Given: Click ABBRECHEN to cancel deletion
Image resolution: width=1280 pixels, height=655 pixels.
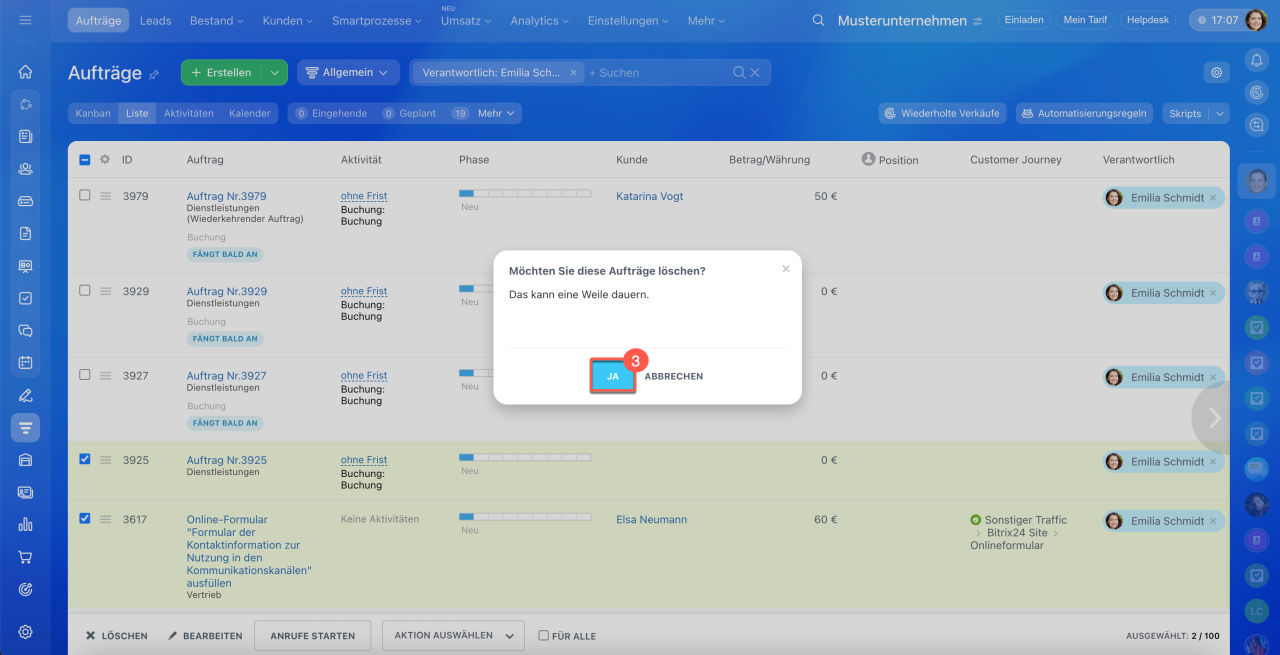Looking at the screenshot, I should (673, 376).
